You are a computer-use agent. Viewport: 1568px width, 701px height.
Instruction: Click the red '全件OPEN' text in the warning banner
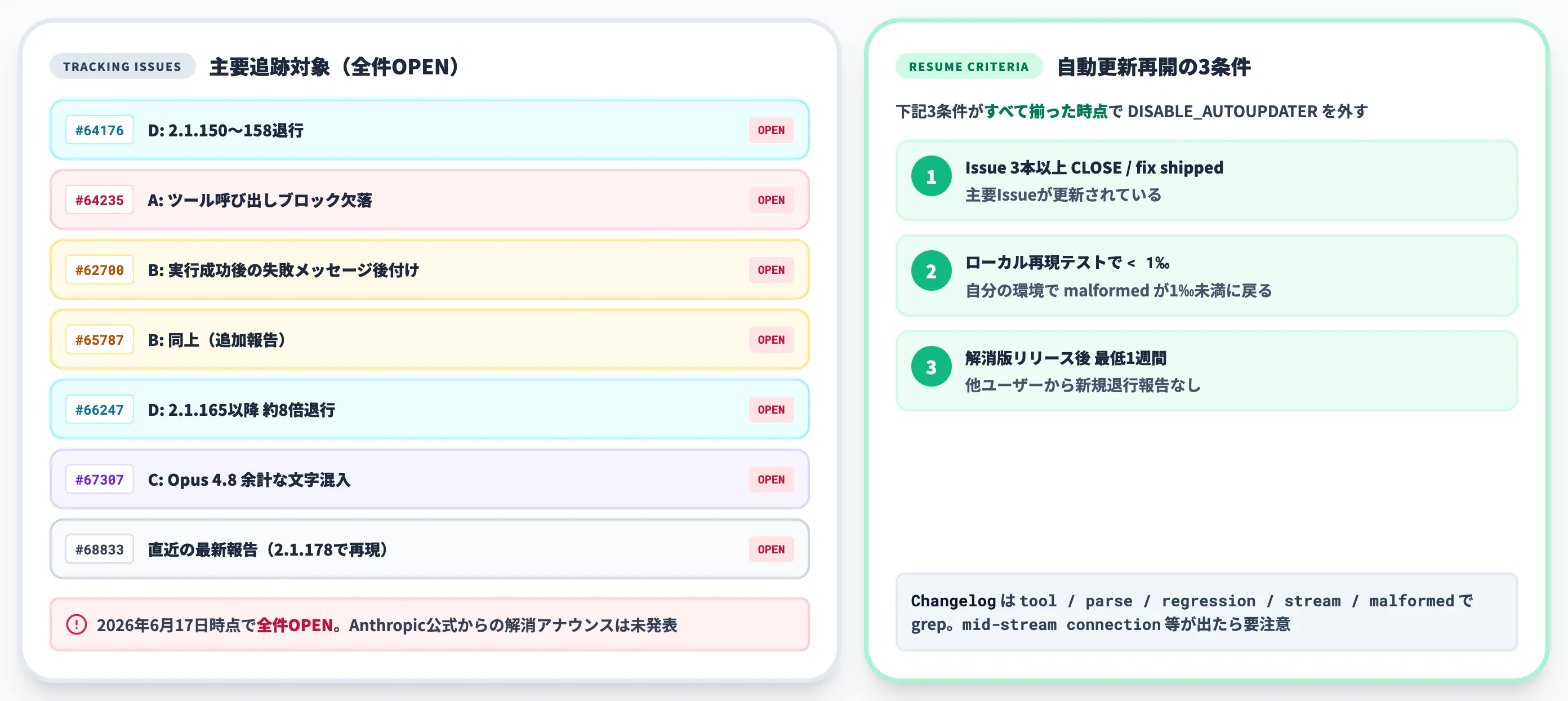tap(295, 625)
